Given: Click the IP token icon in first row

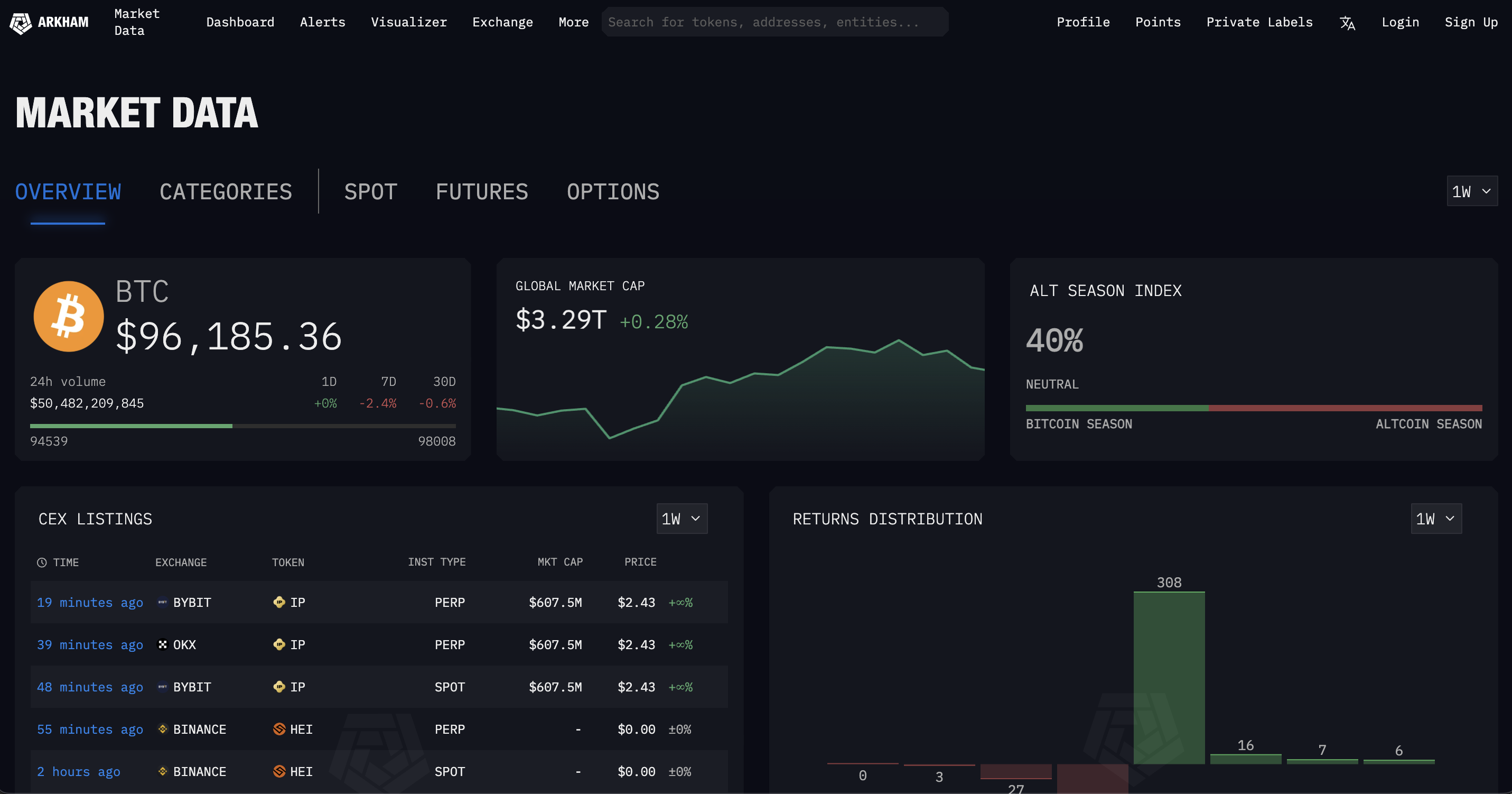Looking at the screenshot, I should pyautogui.click(x=279, y=603).
